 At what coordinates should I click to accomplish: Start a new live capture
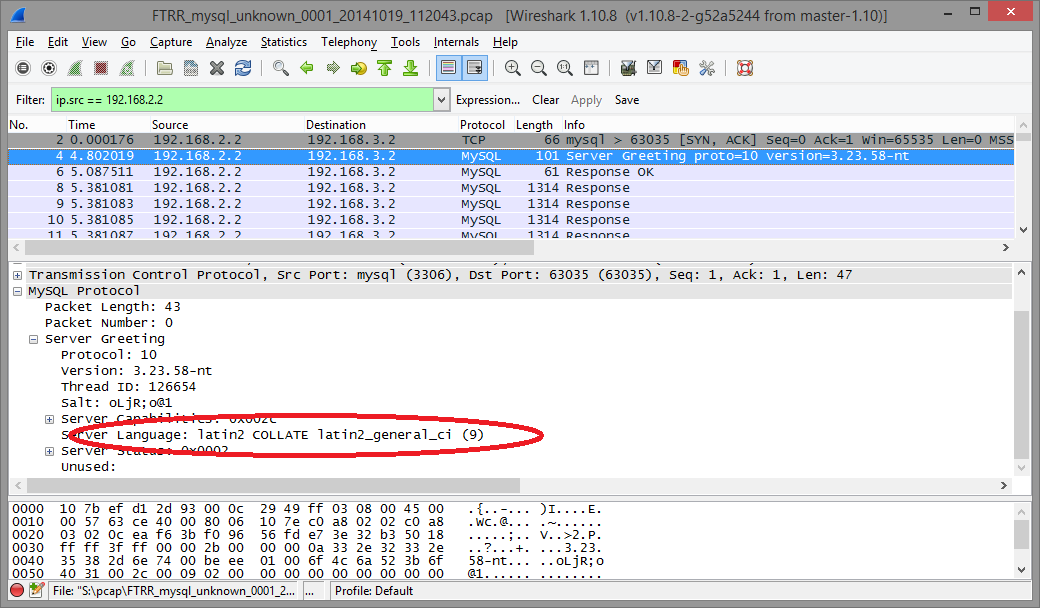tap(75, 68)
